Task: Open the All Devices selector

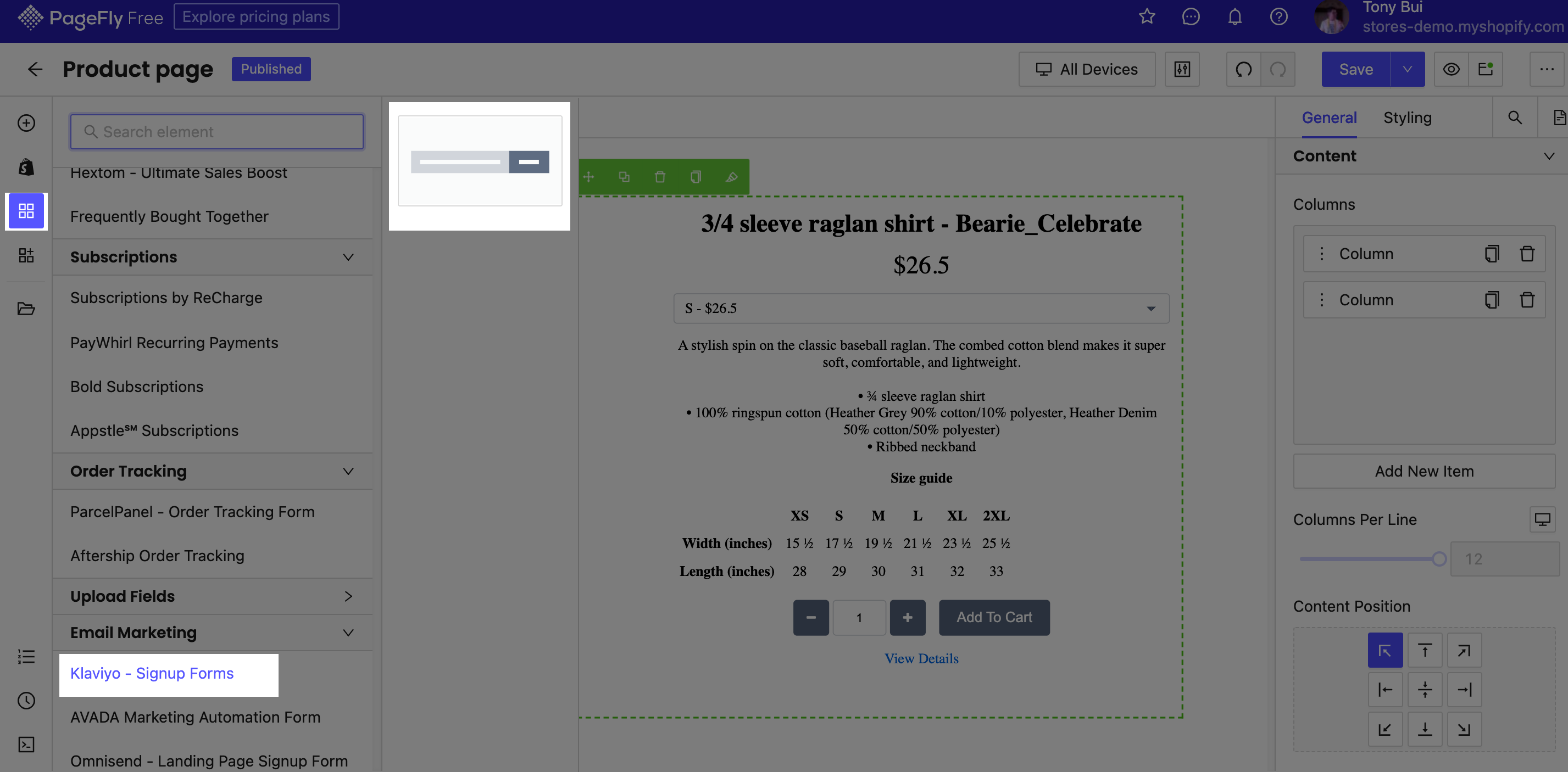Action: click(x=1087, y=69)
